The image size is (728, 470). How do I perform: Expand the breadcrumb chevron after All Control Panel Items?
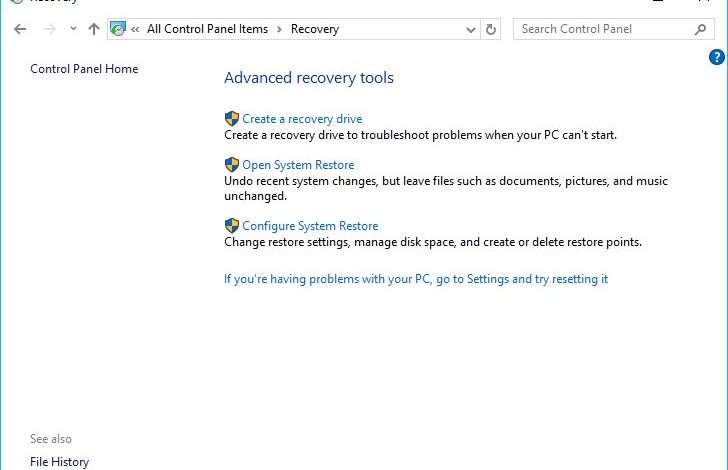point(279,29)
